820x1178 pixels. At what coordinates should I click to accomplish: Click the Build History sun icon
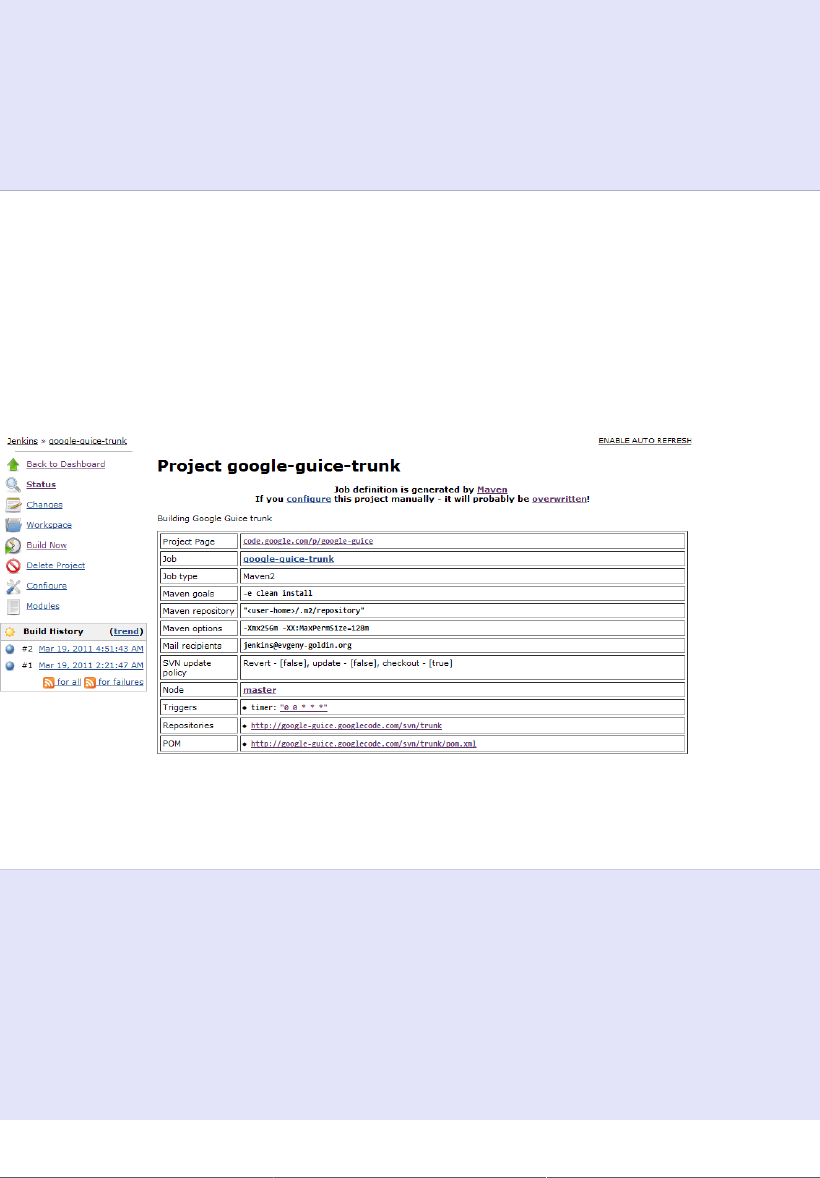click(x=10, y=632)
